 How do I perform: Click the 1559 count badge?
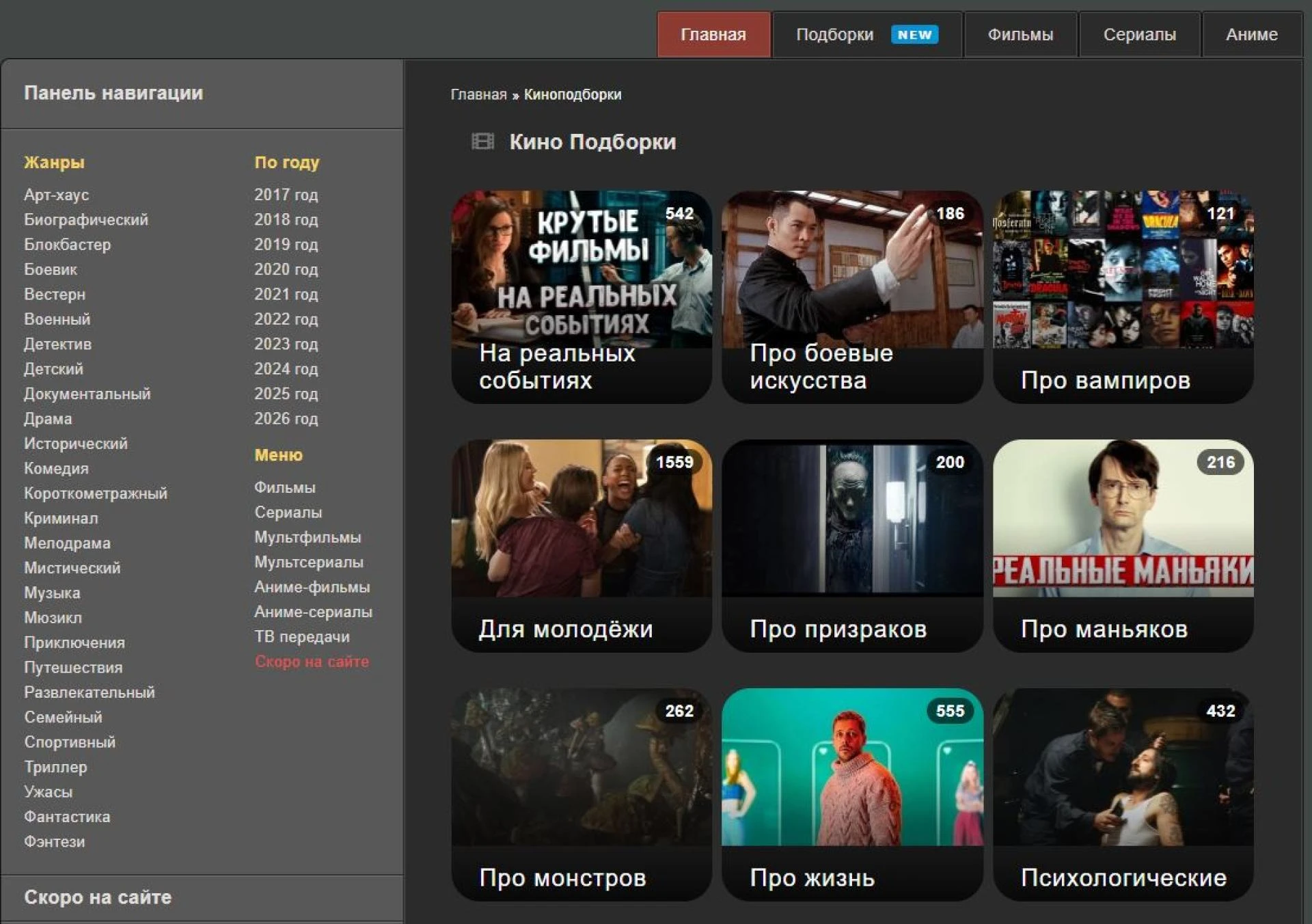pos(674,463)
